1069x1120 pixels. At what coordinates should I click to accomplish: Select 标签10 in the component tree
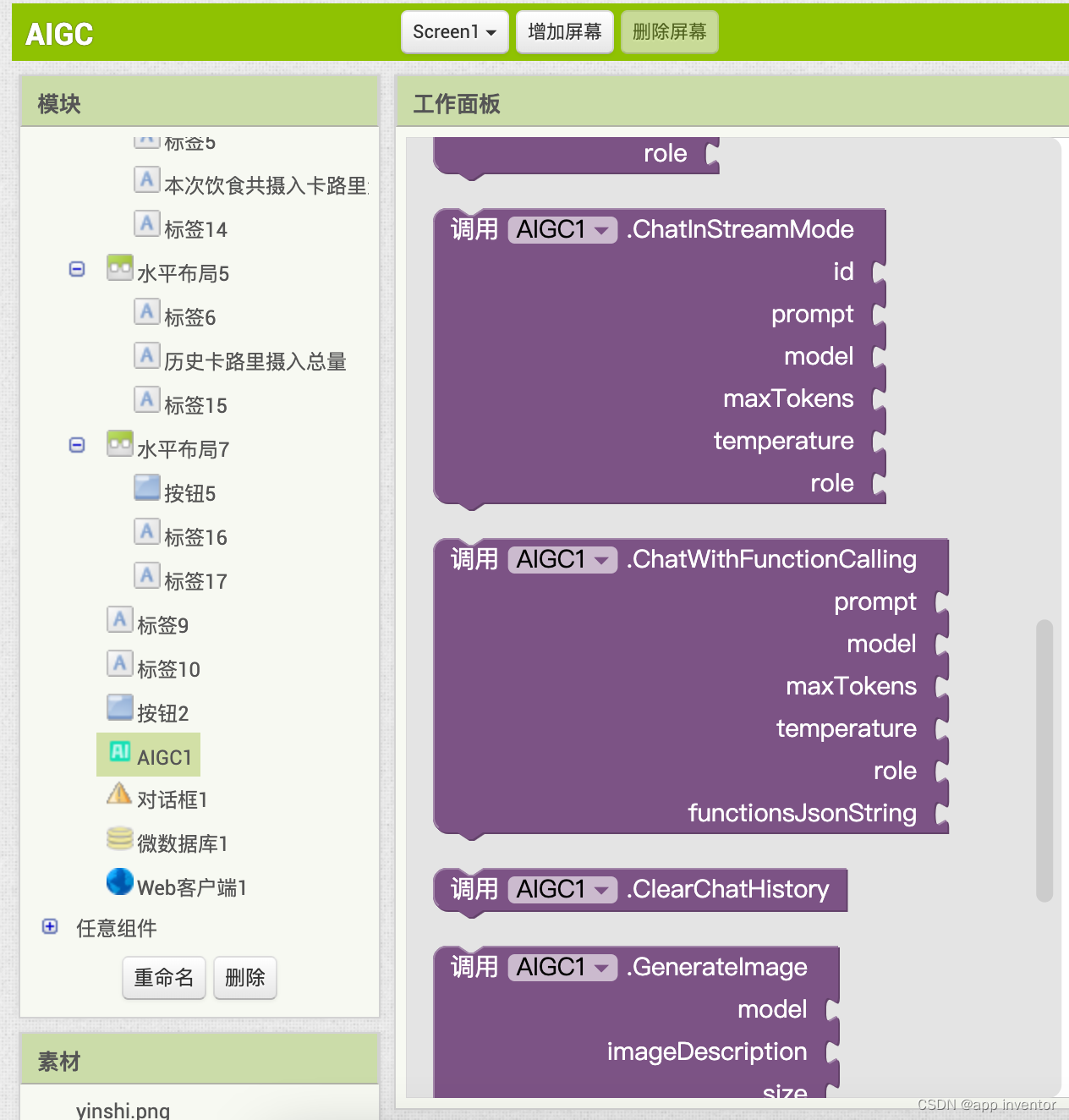pyautogui.click(x=168, y=669)
